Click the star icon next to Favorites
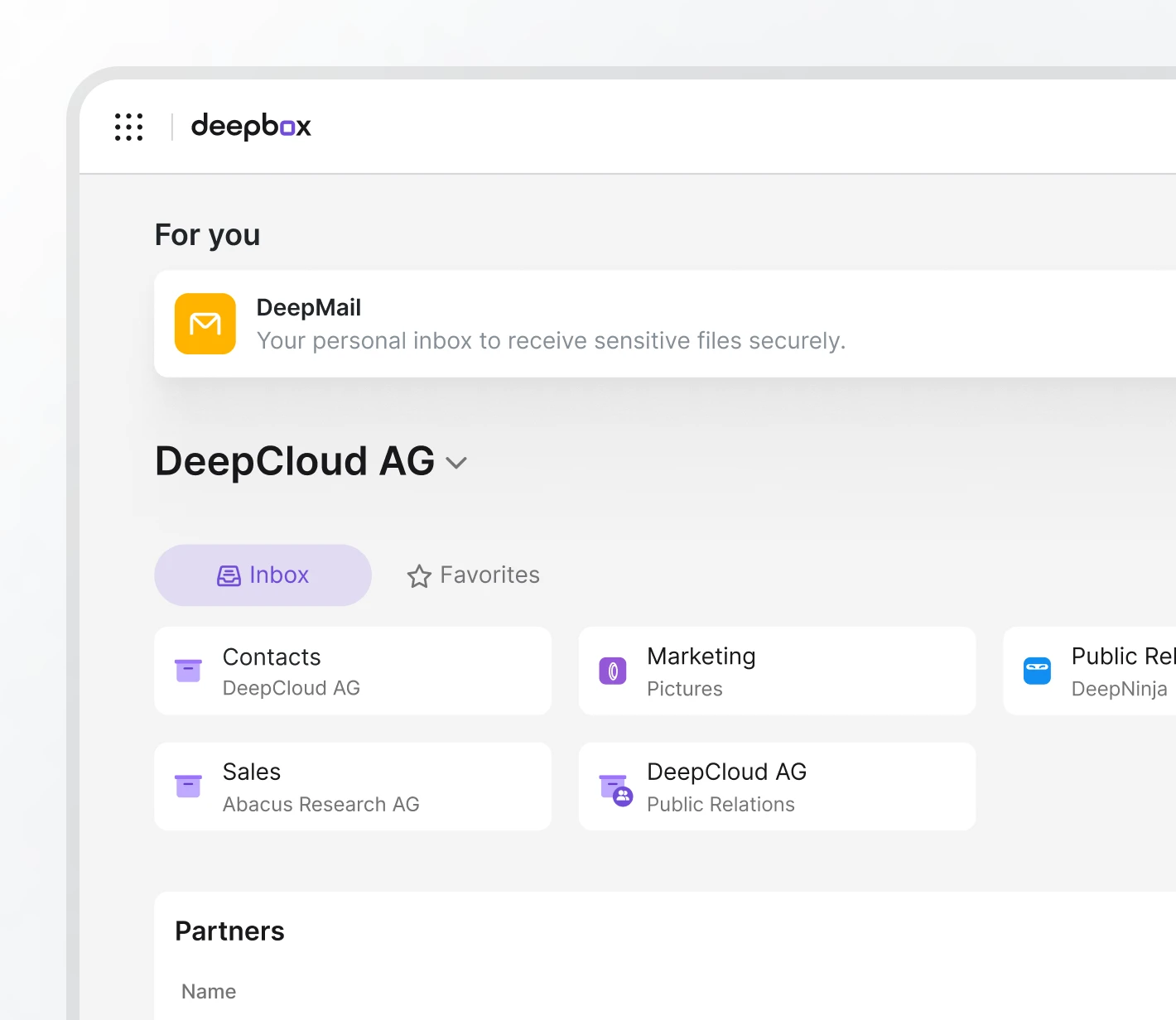 419,576
